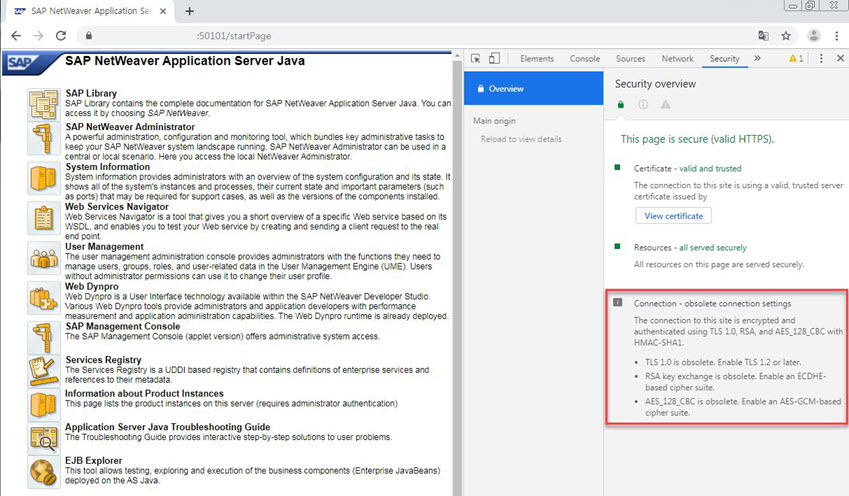This screenshot has height=496, width=849.
Task: Click the page vertical scrollbar
Action: pyautogui.click(x=458, y=273)
